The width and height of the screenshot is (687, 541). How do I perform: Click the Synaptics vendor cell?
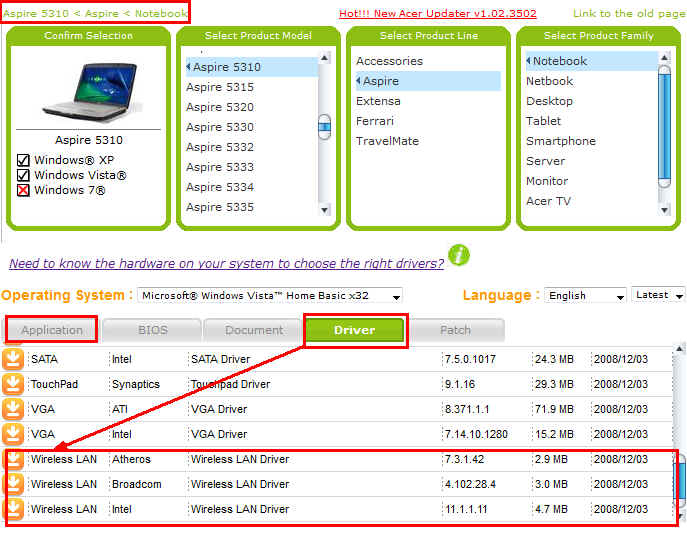(136, 384)
